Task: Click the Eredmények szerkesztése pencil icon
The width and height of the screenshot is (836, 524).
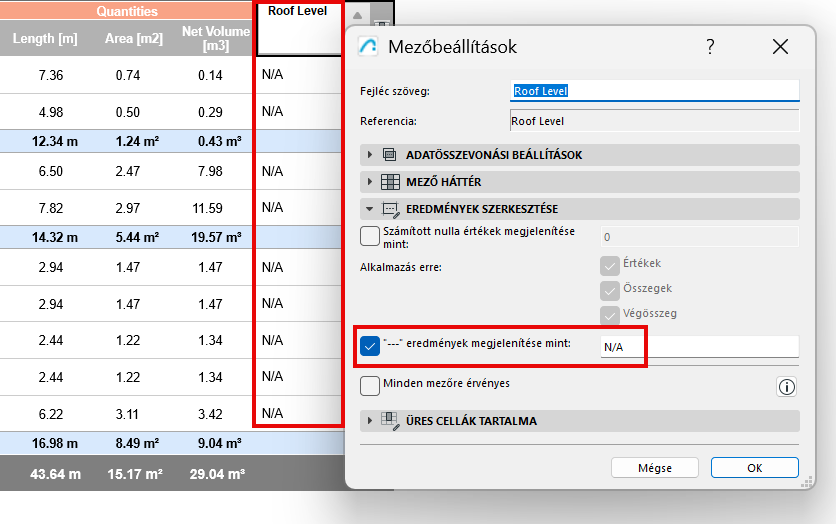Action: click(x=391, y=209)
